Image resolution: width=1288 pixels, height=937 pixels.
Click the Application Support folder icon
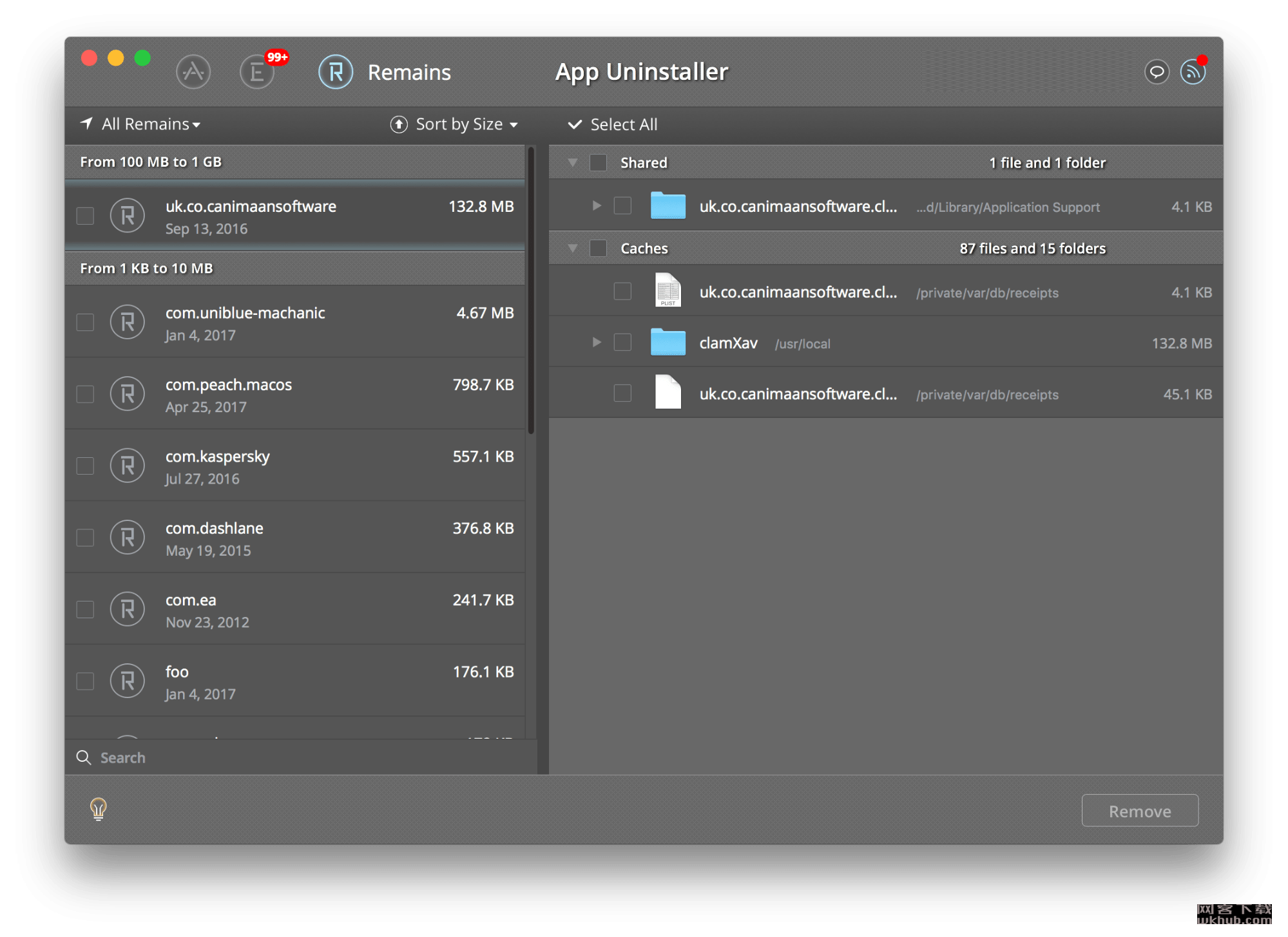[x=668, y=206]
